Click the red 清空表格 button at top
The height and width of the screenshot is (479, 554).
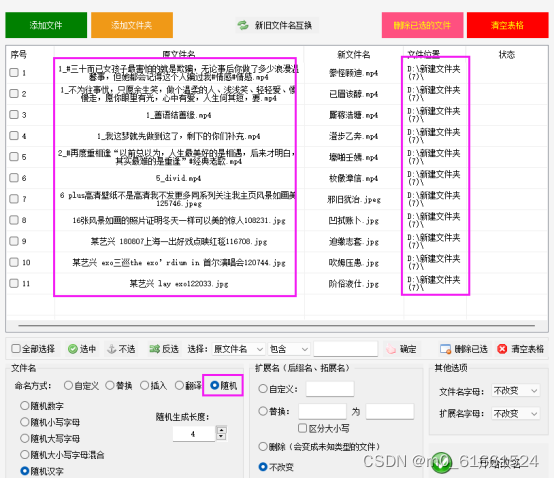[x=507, y=25]
